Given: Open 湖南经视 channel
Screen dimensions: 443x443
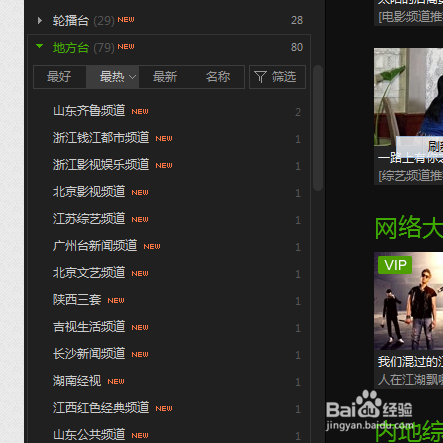Looking at the screenshot, I should pyautogui.click(x=77, y=381).
